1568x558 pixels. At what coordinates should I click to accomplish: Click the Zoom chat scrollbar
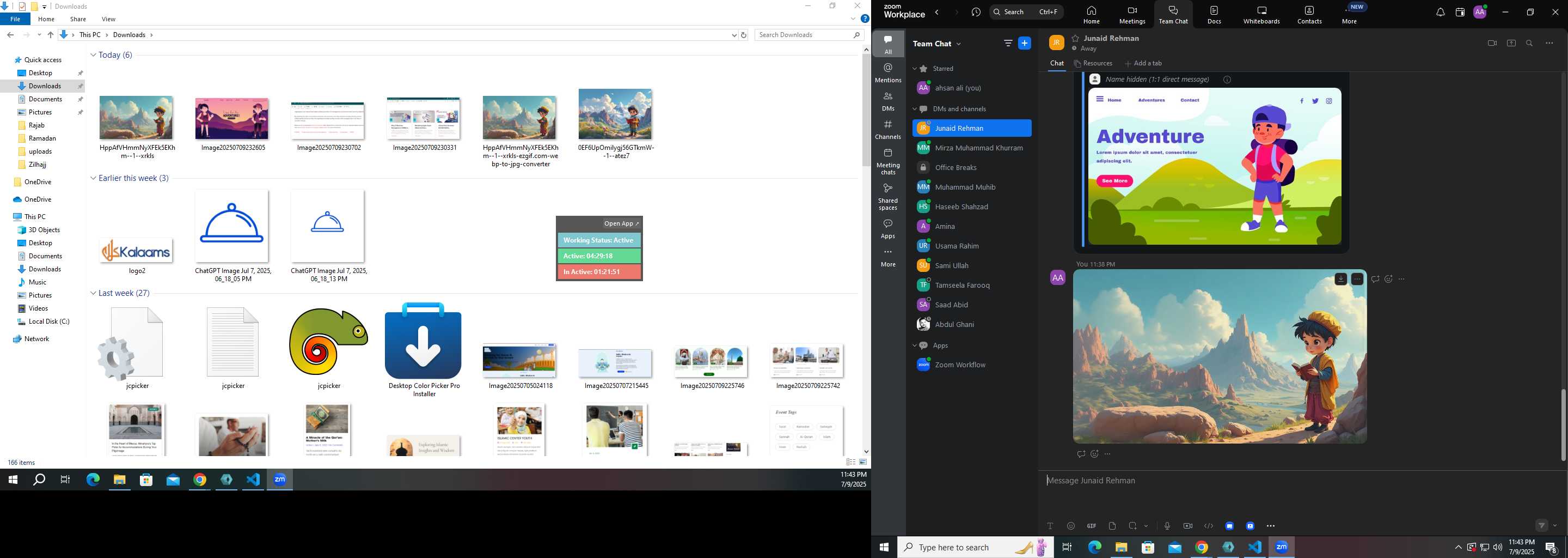tap(1563, 424)
